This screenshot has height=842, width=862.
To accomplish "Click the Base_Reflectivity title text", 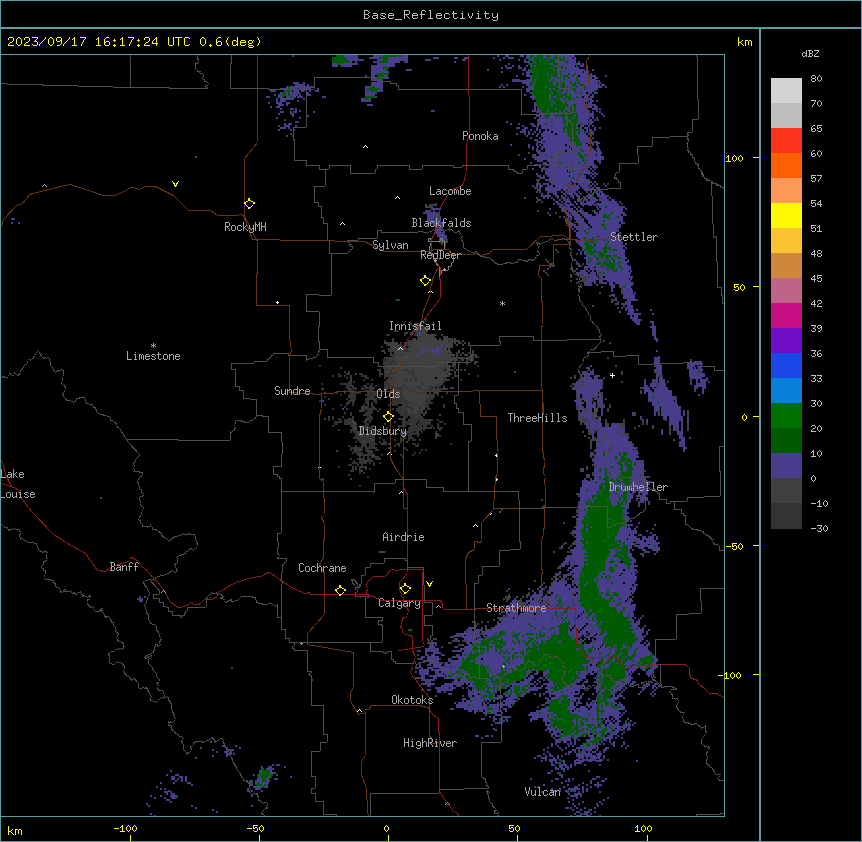I will click(x=431, y=15).
